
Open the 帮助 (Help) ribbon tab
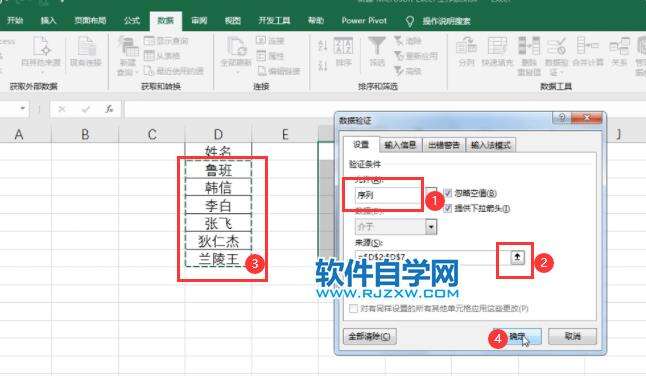click(316, 20)
